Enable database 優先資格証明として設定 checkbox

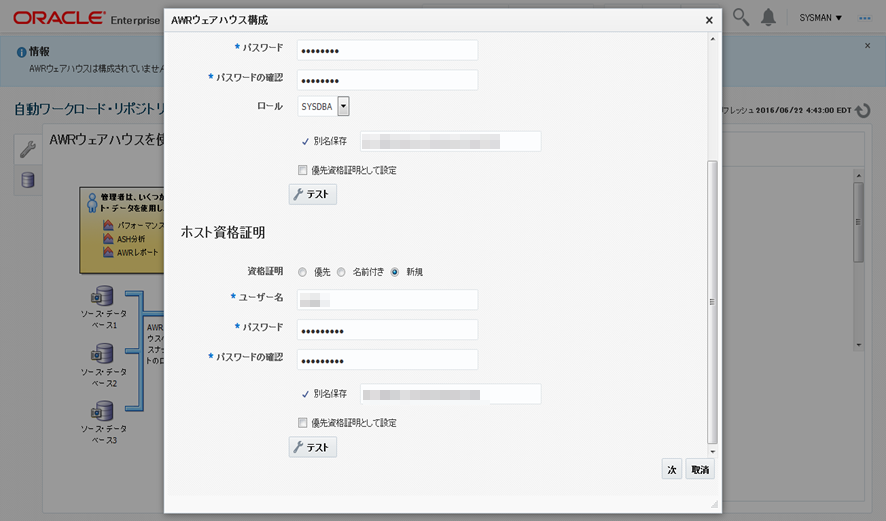pos(303,170)
